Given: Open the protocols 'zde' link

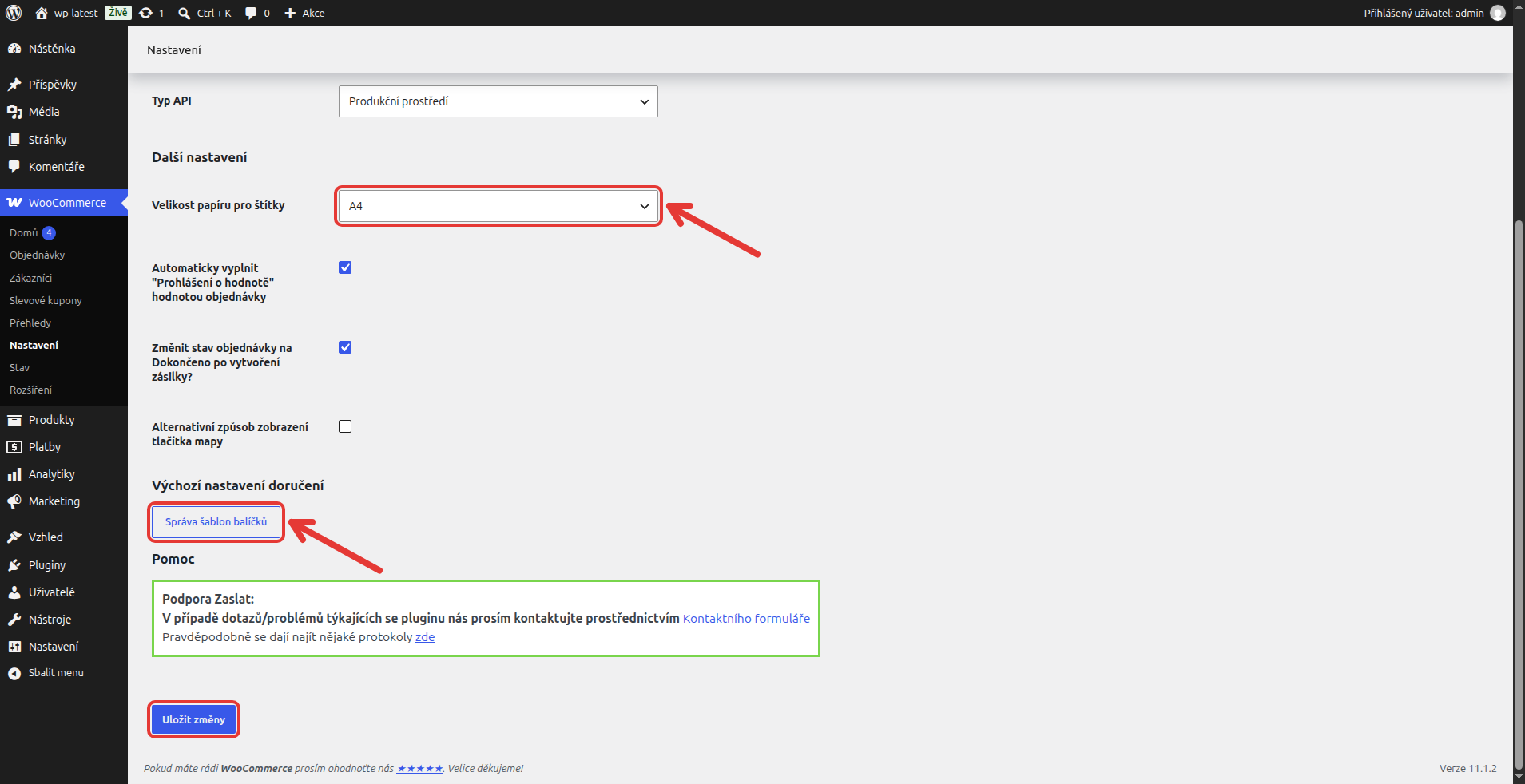Looking at the screenshot, I should pos(425,637).
